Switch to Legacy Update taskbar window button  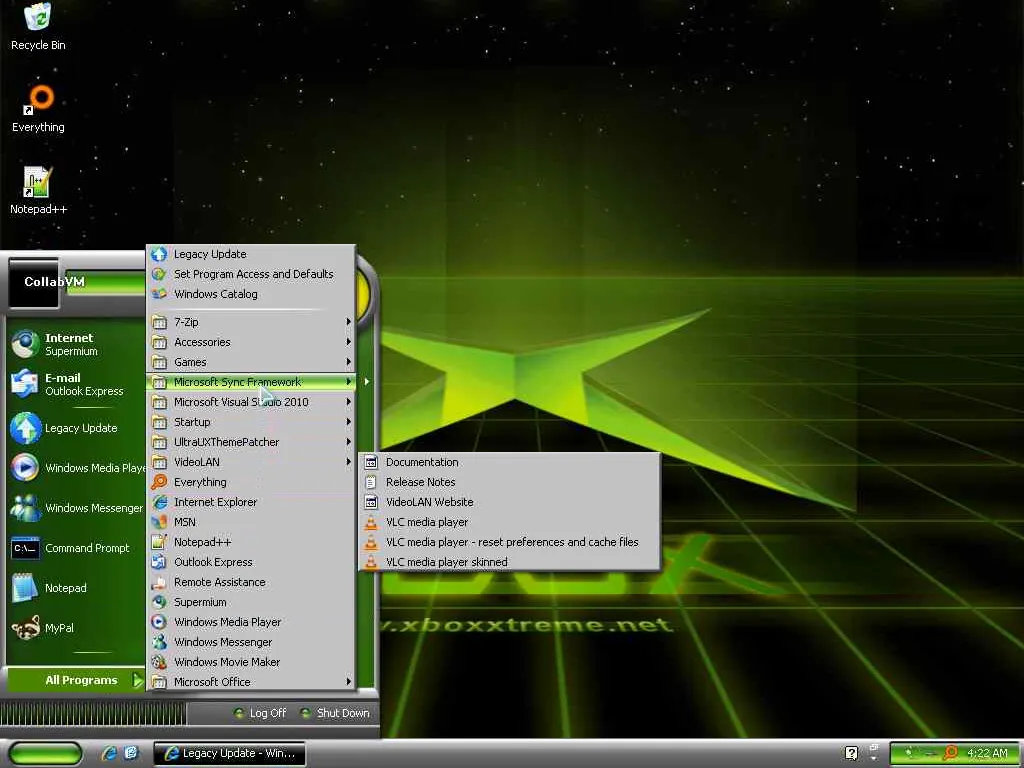(x=229, y=753)
